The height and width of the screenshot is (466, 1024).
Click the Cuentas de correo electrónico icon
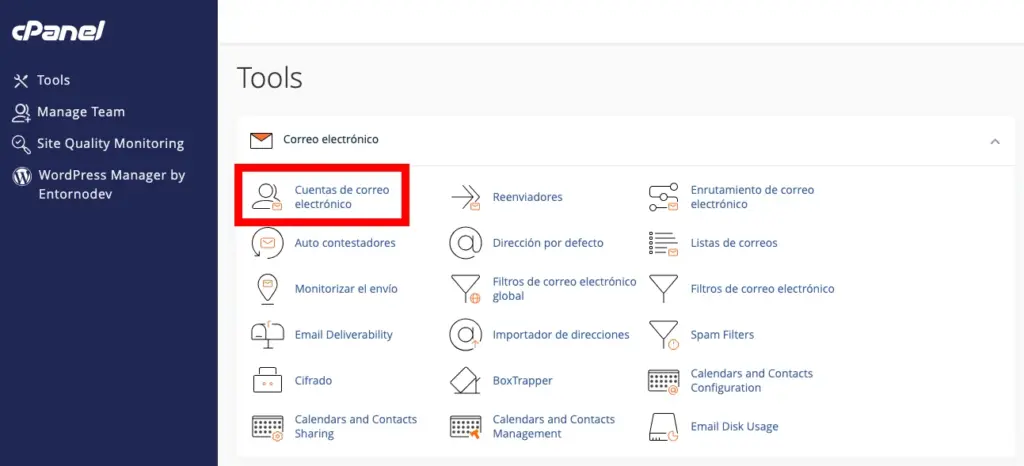tap(267, 197)
